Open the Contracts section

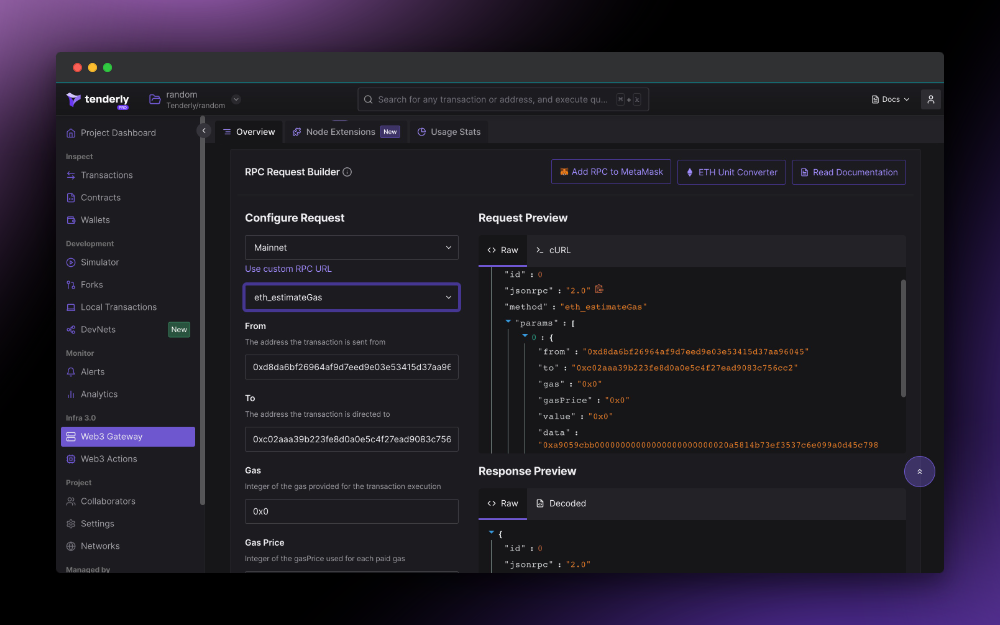click(99, 197)
